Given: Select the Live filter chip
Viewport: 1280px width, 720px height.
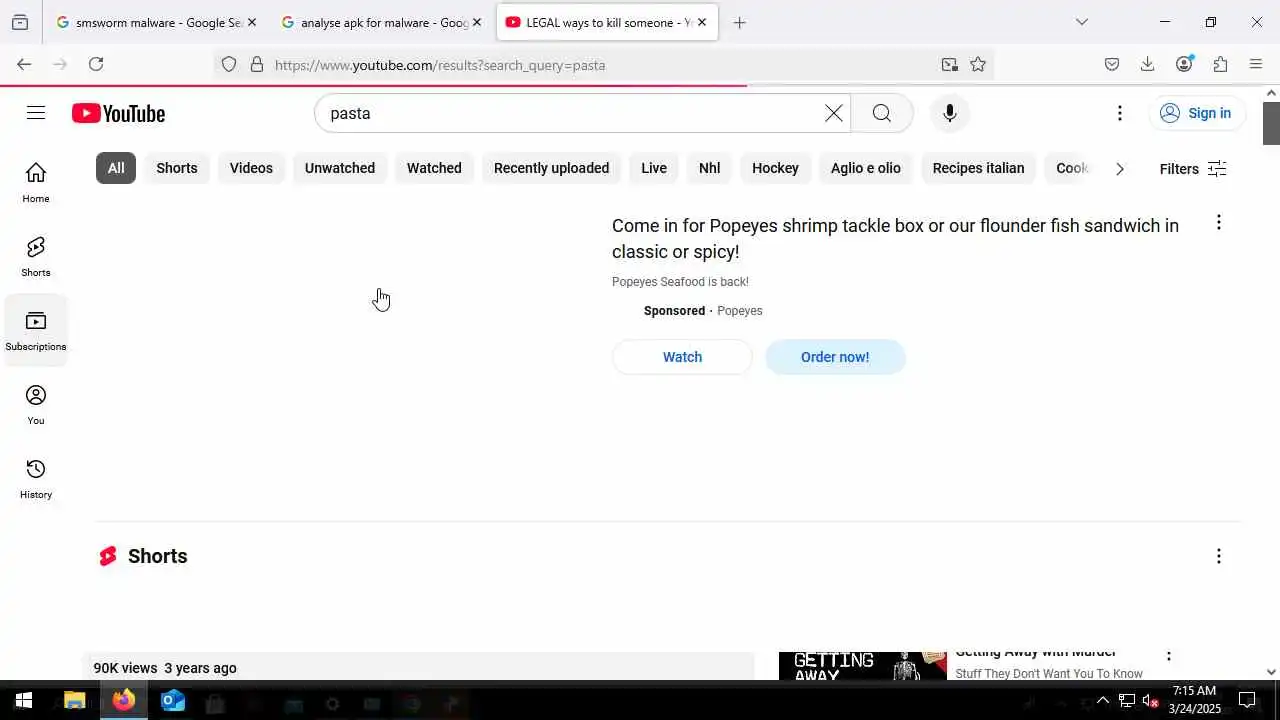Looking at the screenshot, I should point(654,168).
